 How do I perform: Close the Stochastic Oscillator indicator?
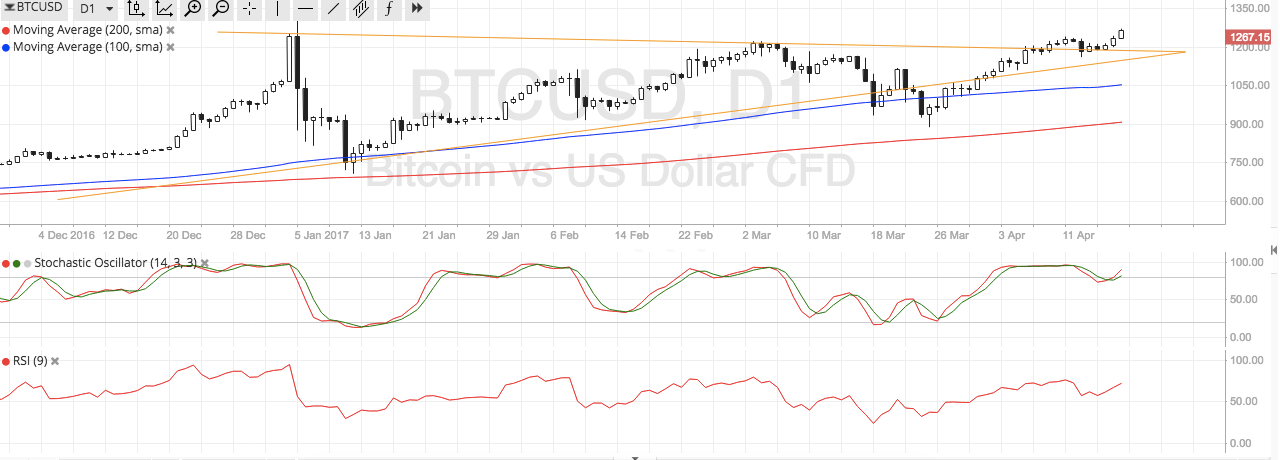(x=204, y=264)
